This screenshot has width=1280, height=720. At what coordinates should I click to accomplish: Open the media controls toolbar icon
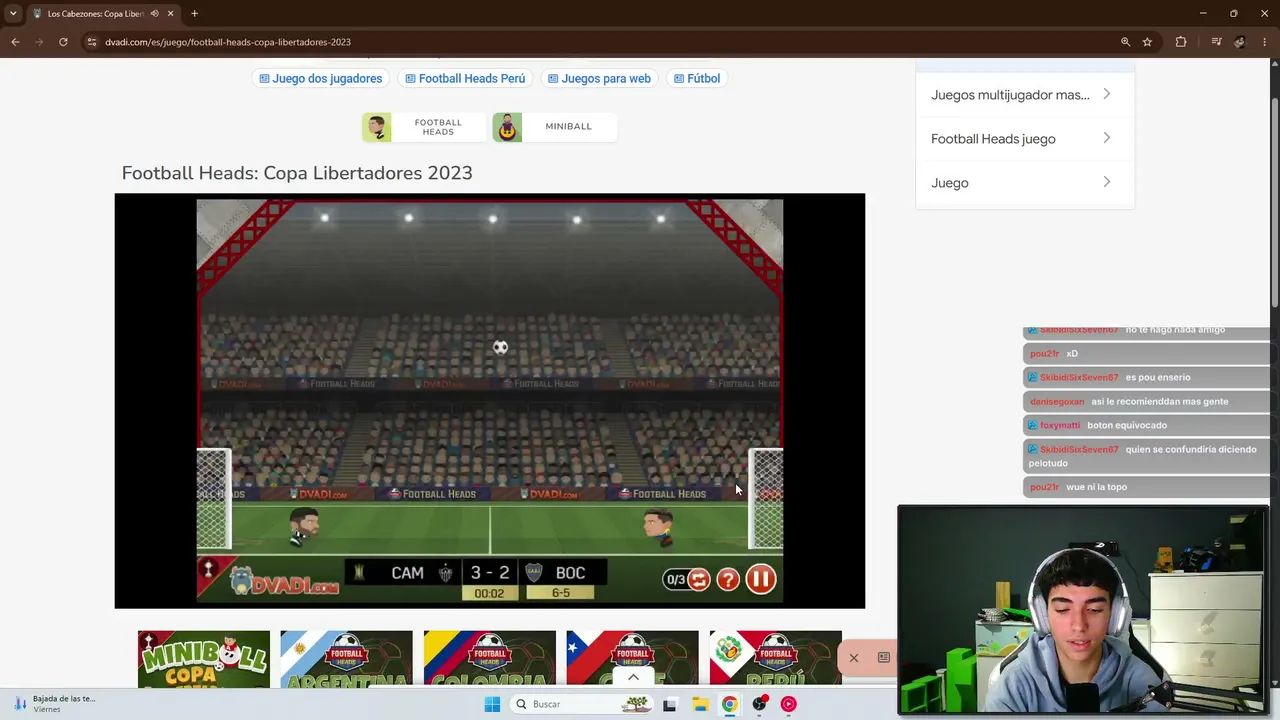tap(1216, 42)
